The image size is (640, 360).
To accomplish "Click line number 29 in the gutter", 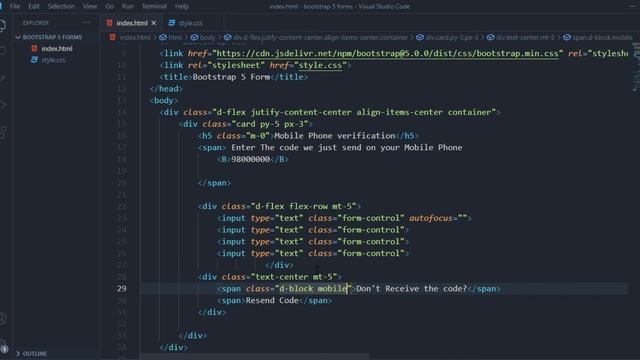I will (122, 289).
